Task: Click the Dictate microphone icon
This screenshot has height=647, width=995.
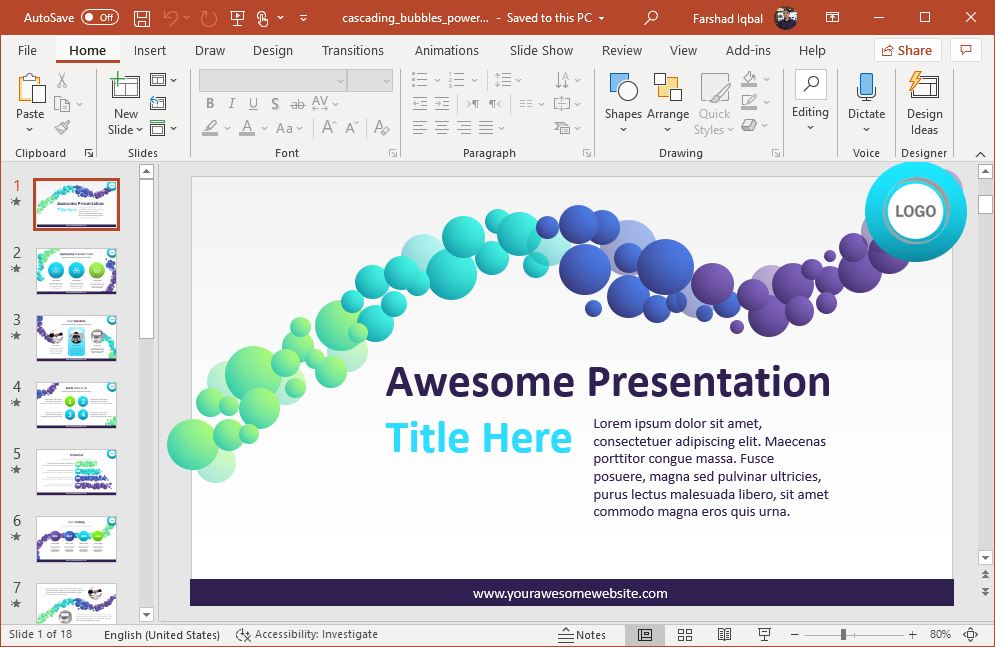Action: [x=866, y=88]
